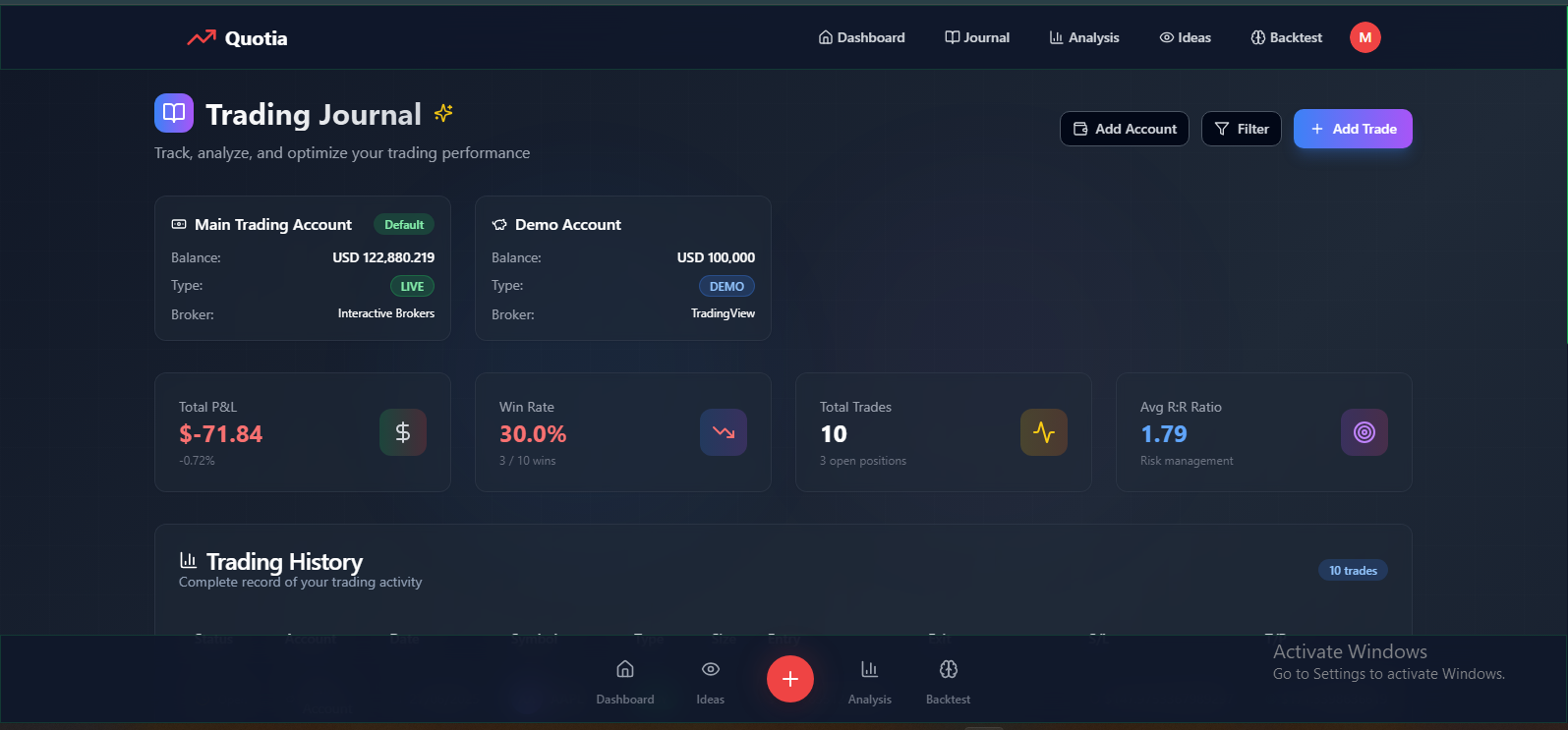Click the Quotia trending-arrow logo icon

tap(202, 38)
